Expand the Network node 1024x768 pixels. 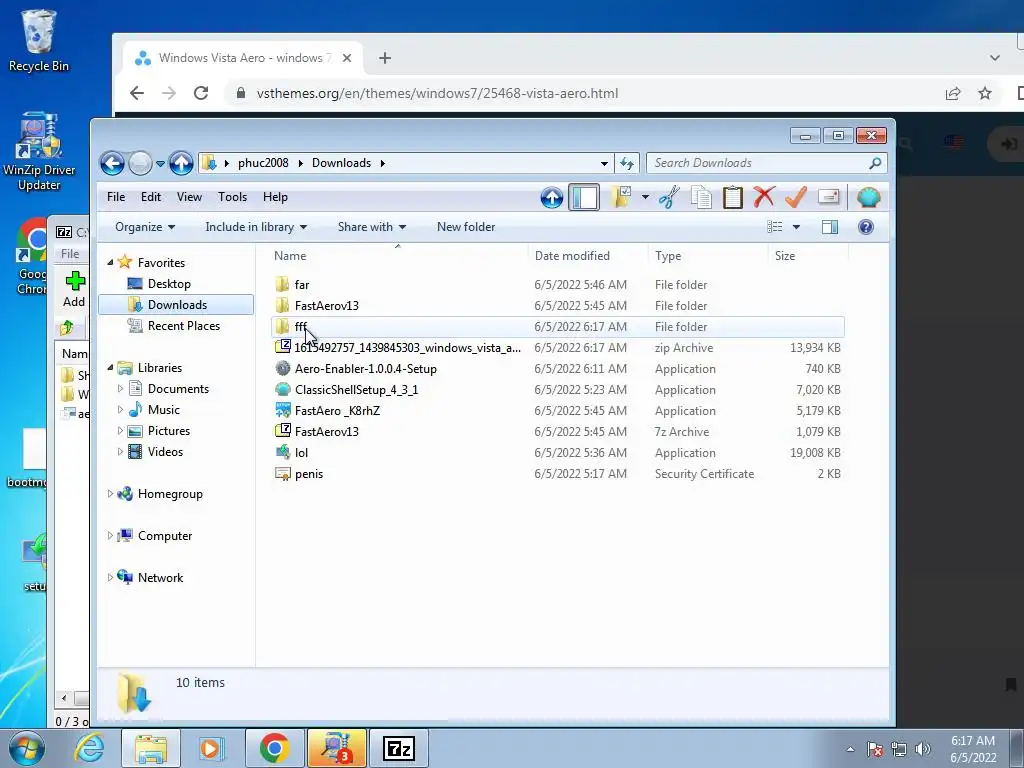point(110,577)
